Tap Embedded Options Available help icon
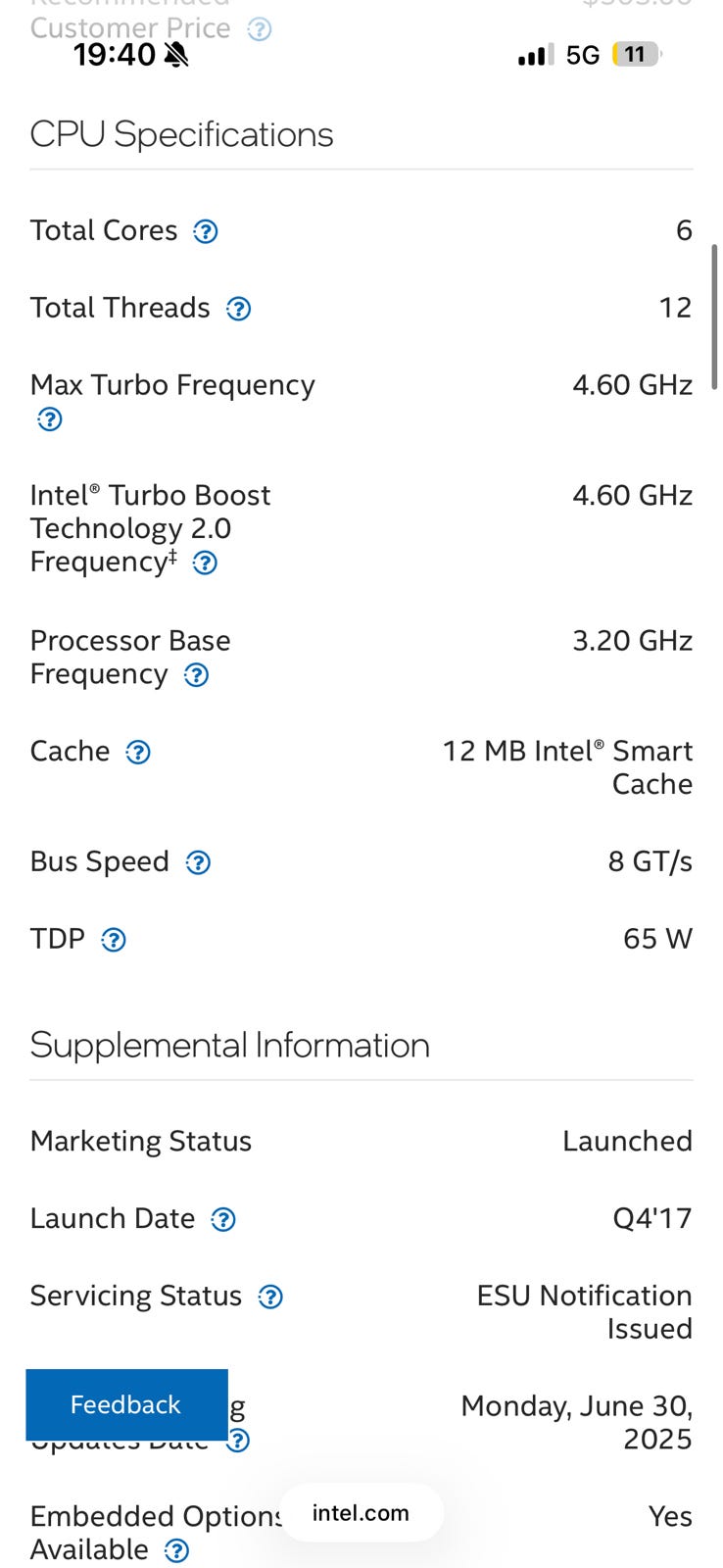This screenshot has width=723, height=1568. [x=176, y=1550]
